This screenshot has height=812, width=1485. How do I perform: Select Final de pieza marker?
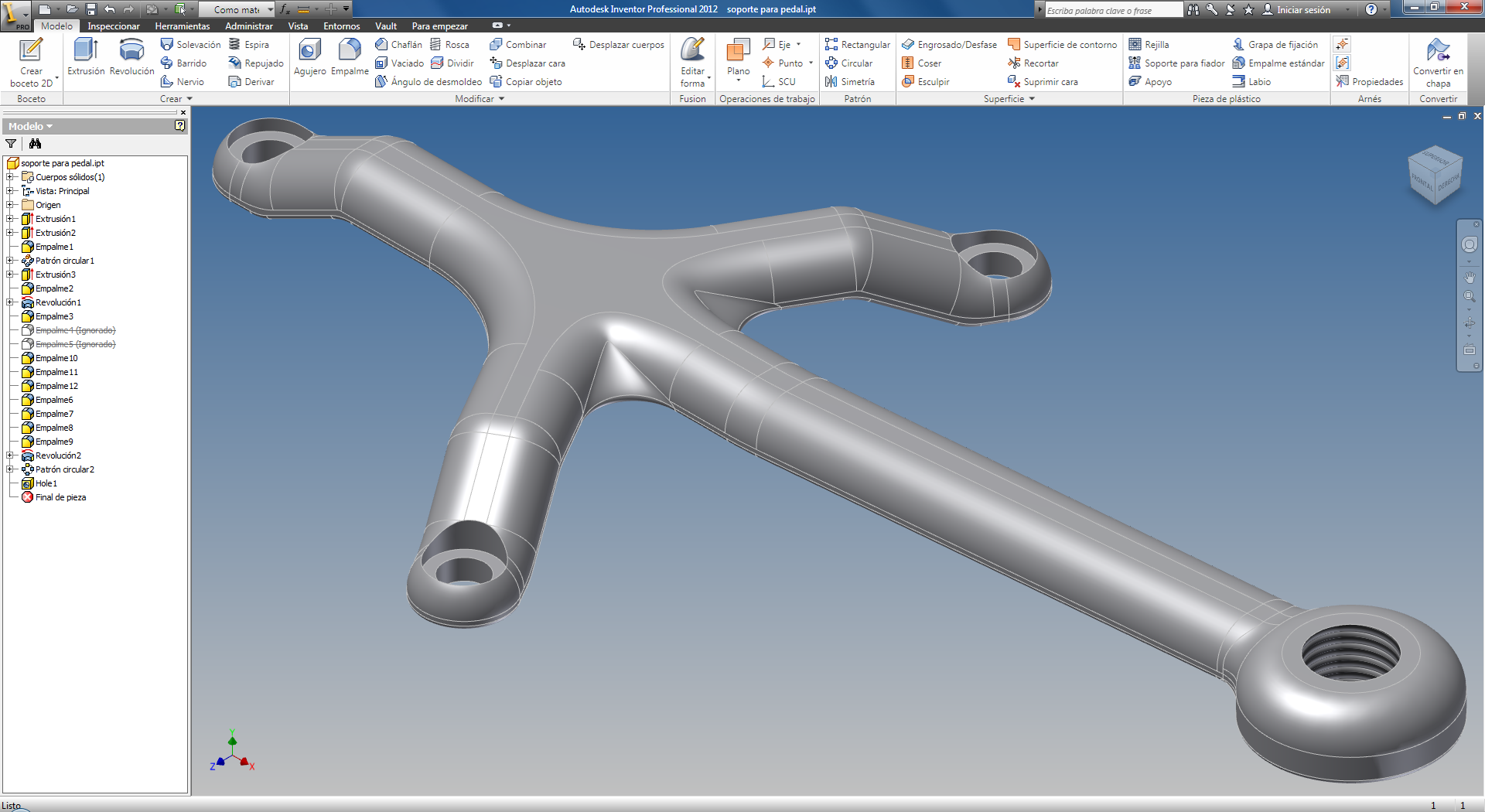(x=60, y=497)
